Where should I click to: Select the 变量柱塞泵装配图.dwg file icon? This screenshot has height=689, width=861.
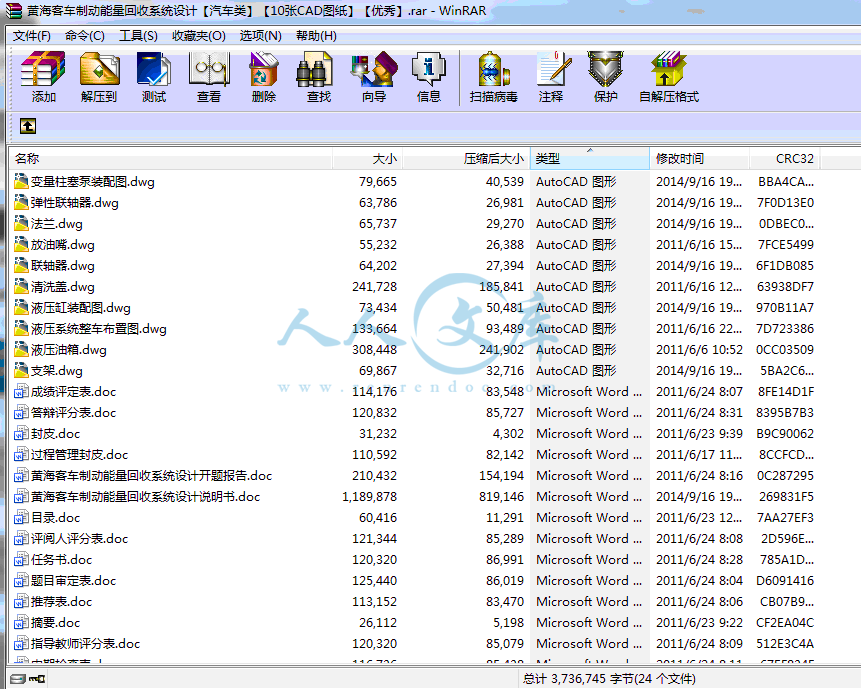[x=21, y=181]
